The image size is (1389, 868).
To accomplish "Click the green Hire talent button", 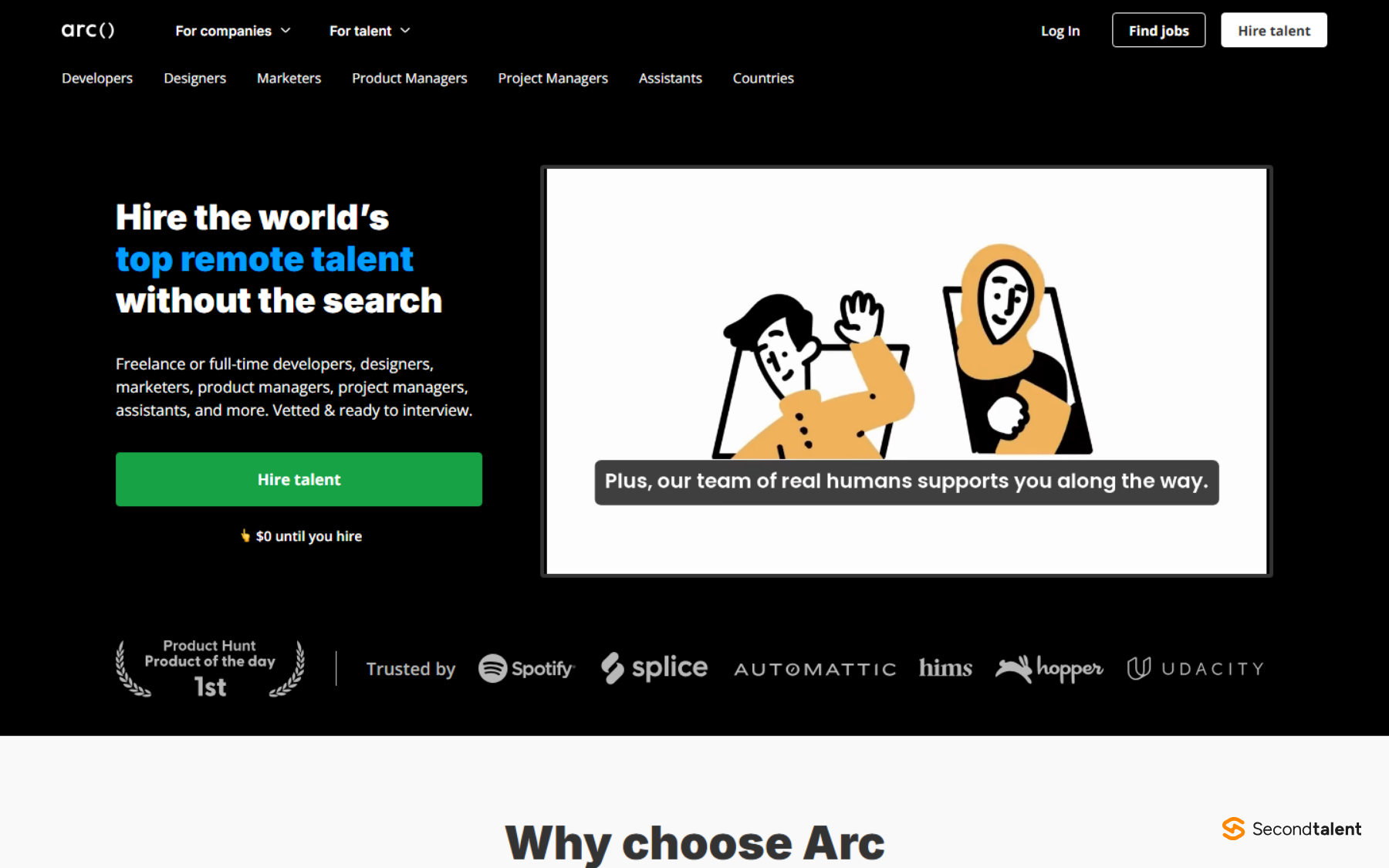I will tap(299, 479).
